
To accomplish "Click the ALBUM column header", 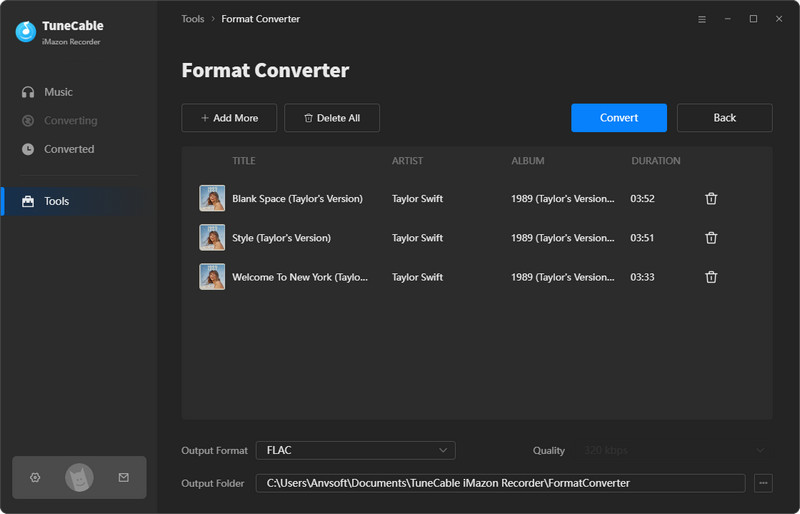I will pyautogui.click(x=528, y=161).
